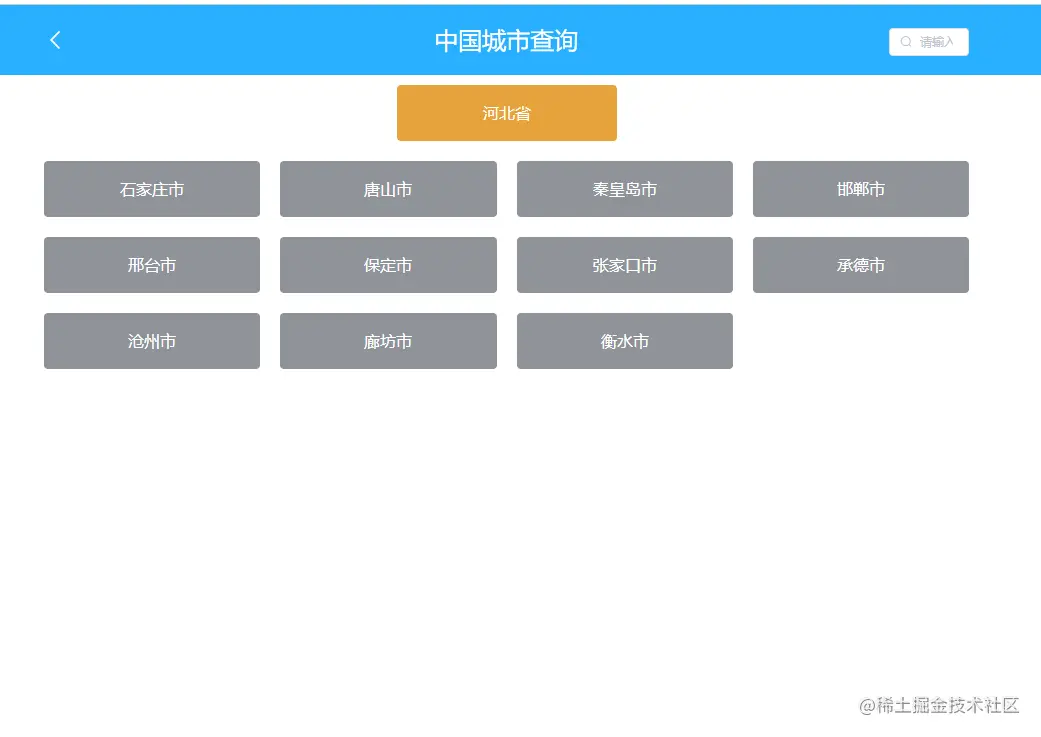The height and width of the screenshot is (737, 1041).
Task: Choose the 承德市 button
Action: click(x=860, y=265)
